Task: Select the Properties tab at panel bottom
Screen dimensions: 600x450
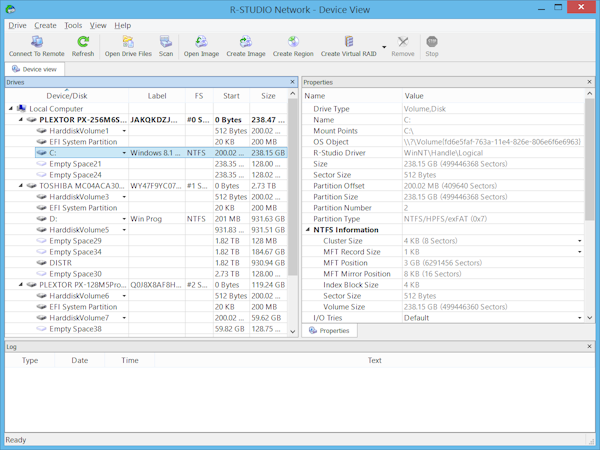Action: click(330, 330)
